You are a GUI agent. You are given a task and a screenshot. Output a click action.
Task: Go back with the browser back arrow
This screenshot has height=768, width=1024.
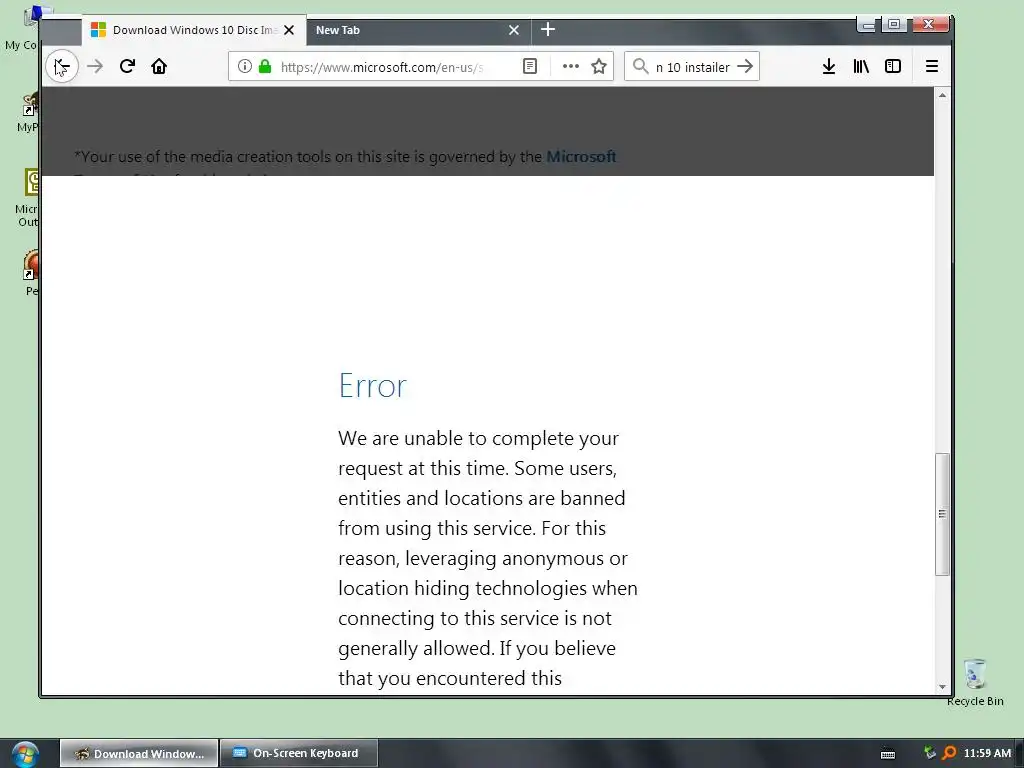[62, 66]
